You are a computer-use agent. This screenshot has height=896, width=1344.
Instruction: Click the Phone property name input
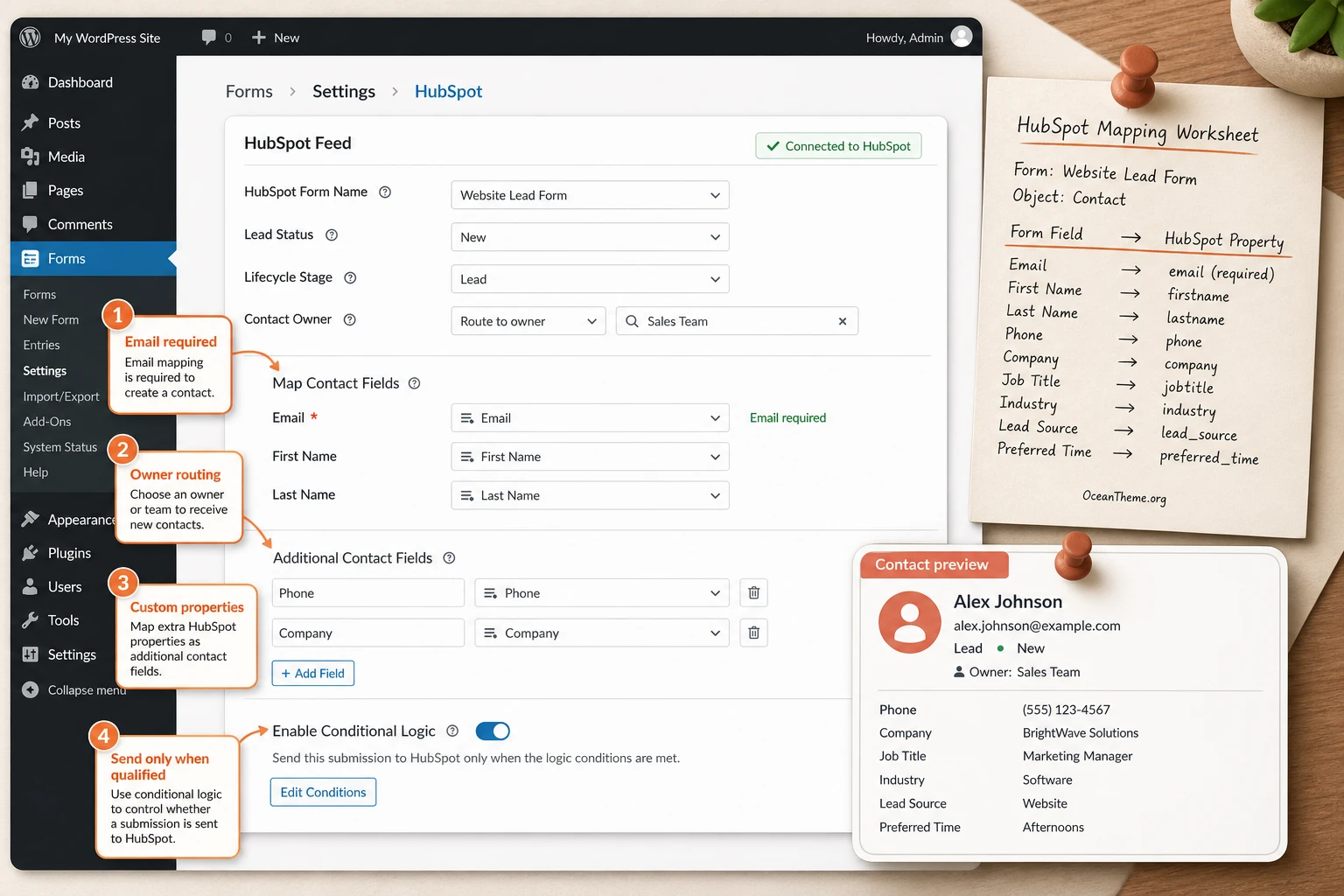(368, 593)
